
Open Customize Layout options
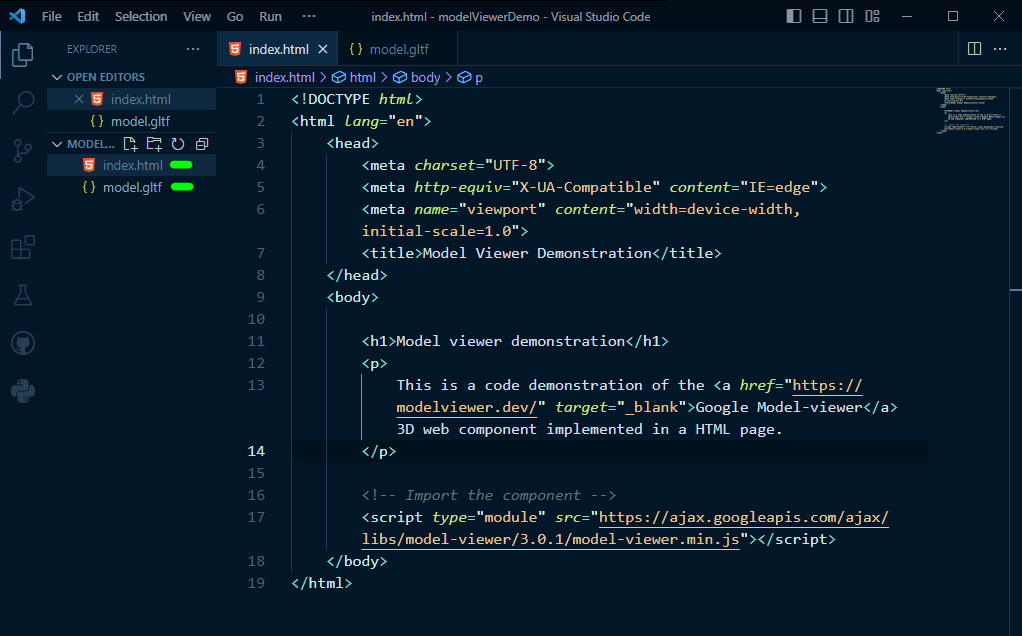pyautogui.click(x=872, y=16)
